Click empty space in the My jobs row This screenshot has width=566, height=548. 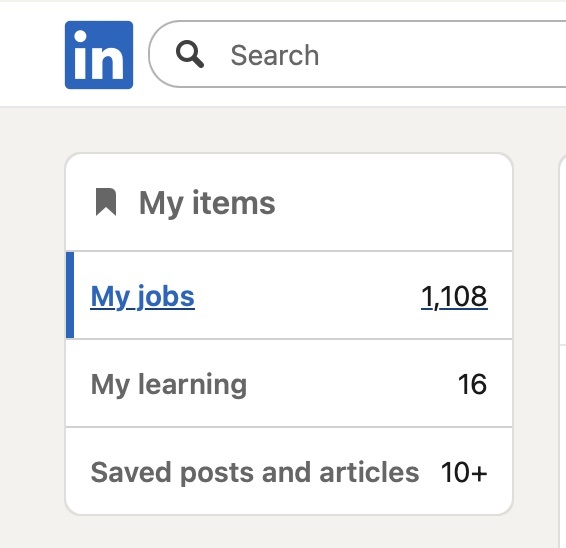point(307,296)
